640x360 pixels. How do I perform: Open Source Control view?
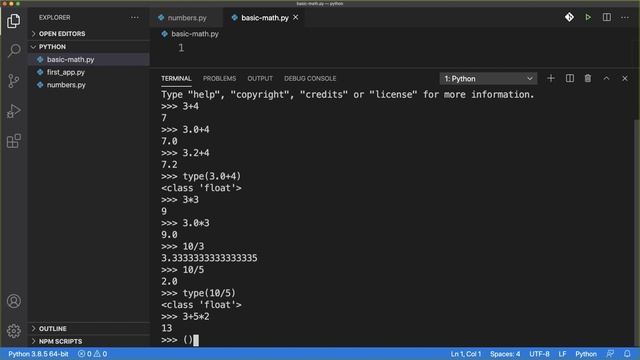pos(13,81)
